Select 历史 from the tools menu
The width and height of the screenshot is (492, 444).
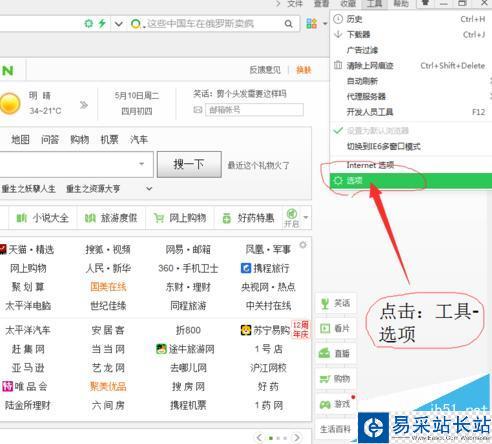[411, 19]
